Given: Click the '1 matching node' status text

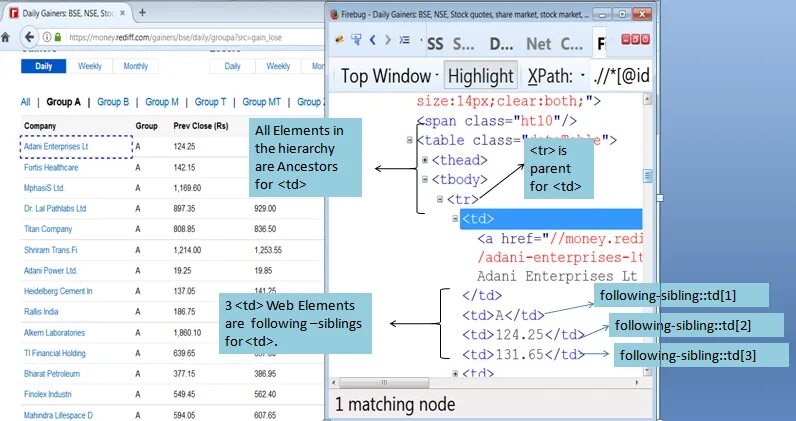Looking at the screenshot, I should click(x=395, y=405).
